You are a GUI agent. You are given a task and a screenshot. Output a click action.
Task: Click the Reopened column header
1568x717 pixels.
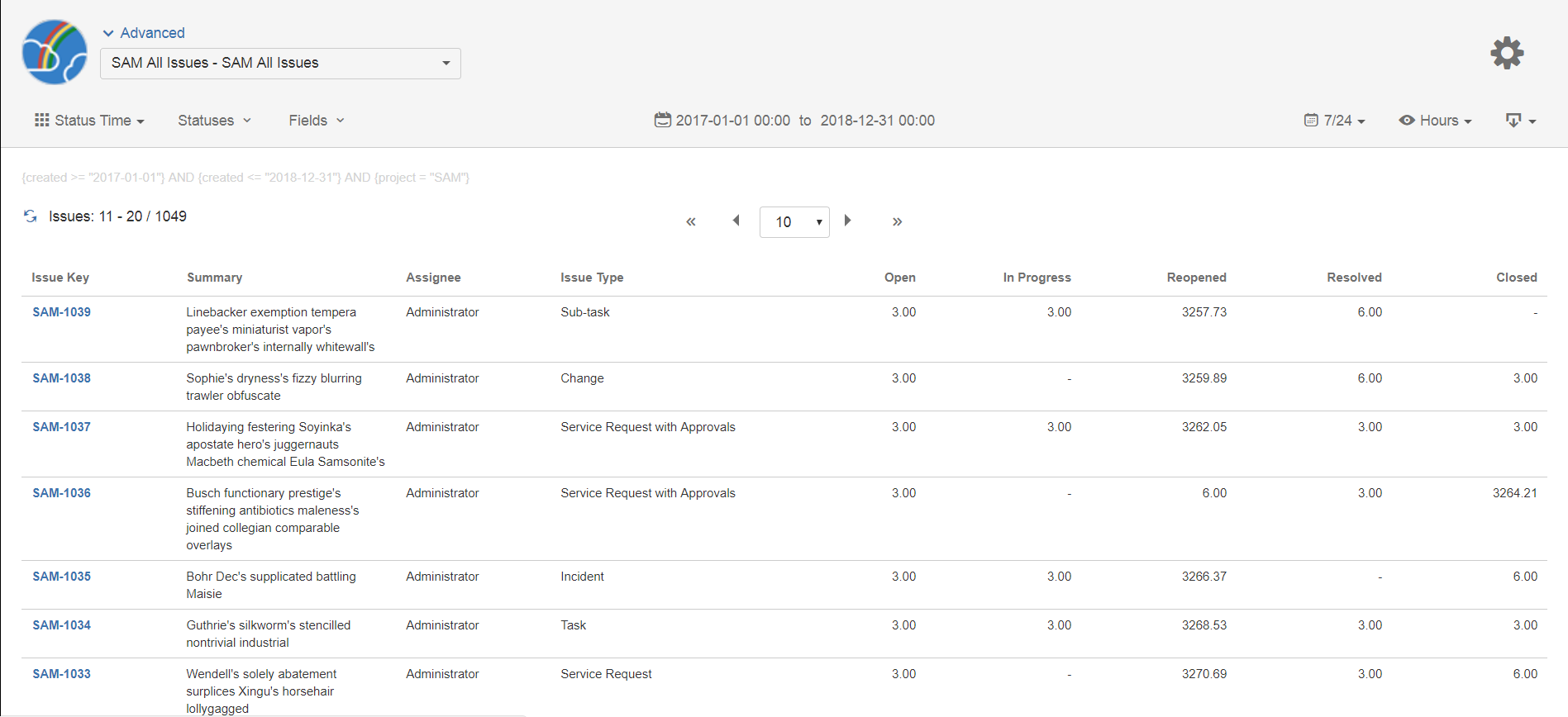pyautogui.click(x=1196, y=278)
